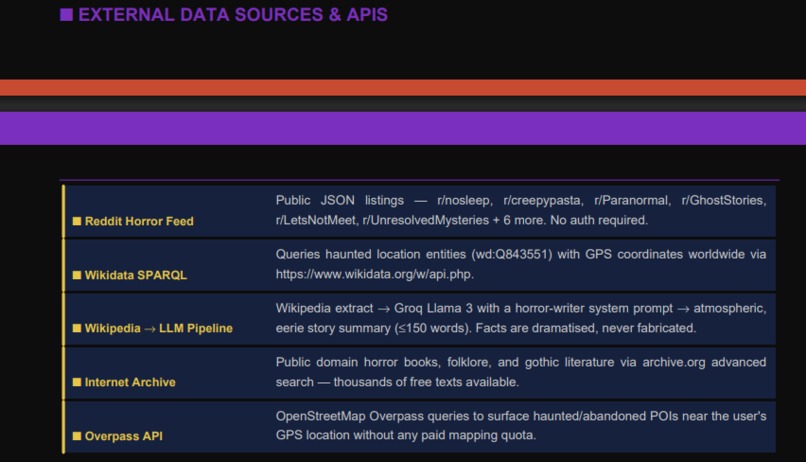The image size is (806, 462).
Task: Click 'Public JSON listings' text
Action: tap(339, 200)
